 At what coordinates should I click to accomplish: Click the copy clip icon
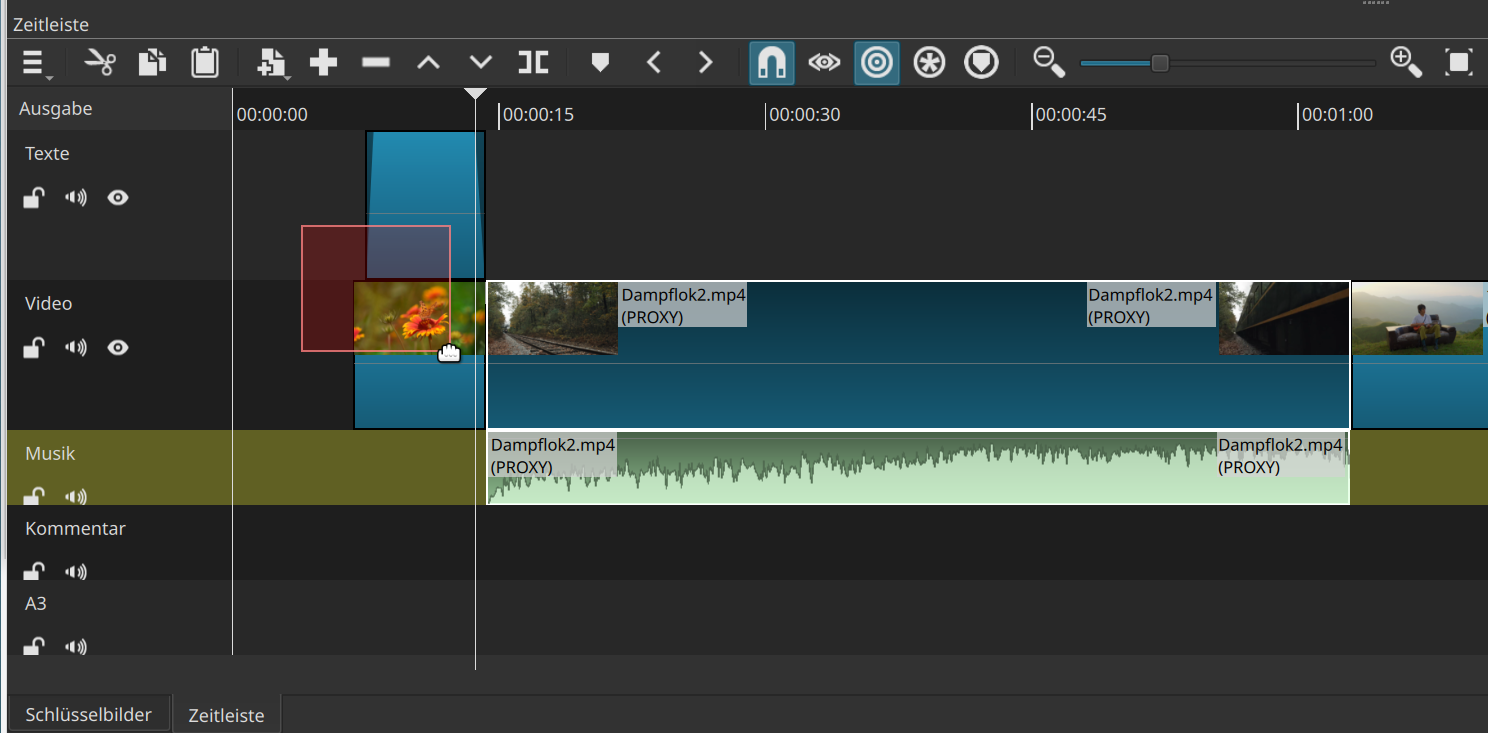(x=152, y=63)
